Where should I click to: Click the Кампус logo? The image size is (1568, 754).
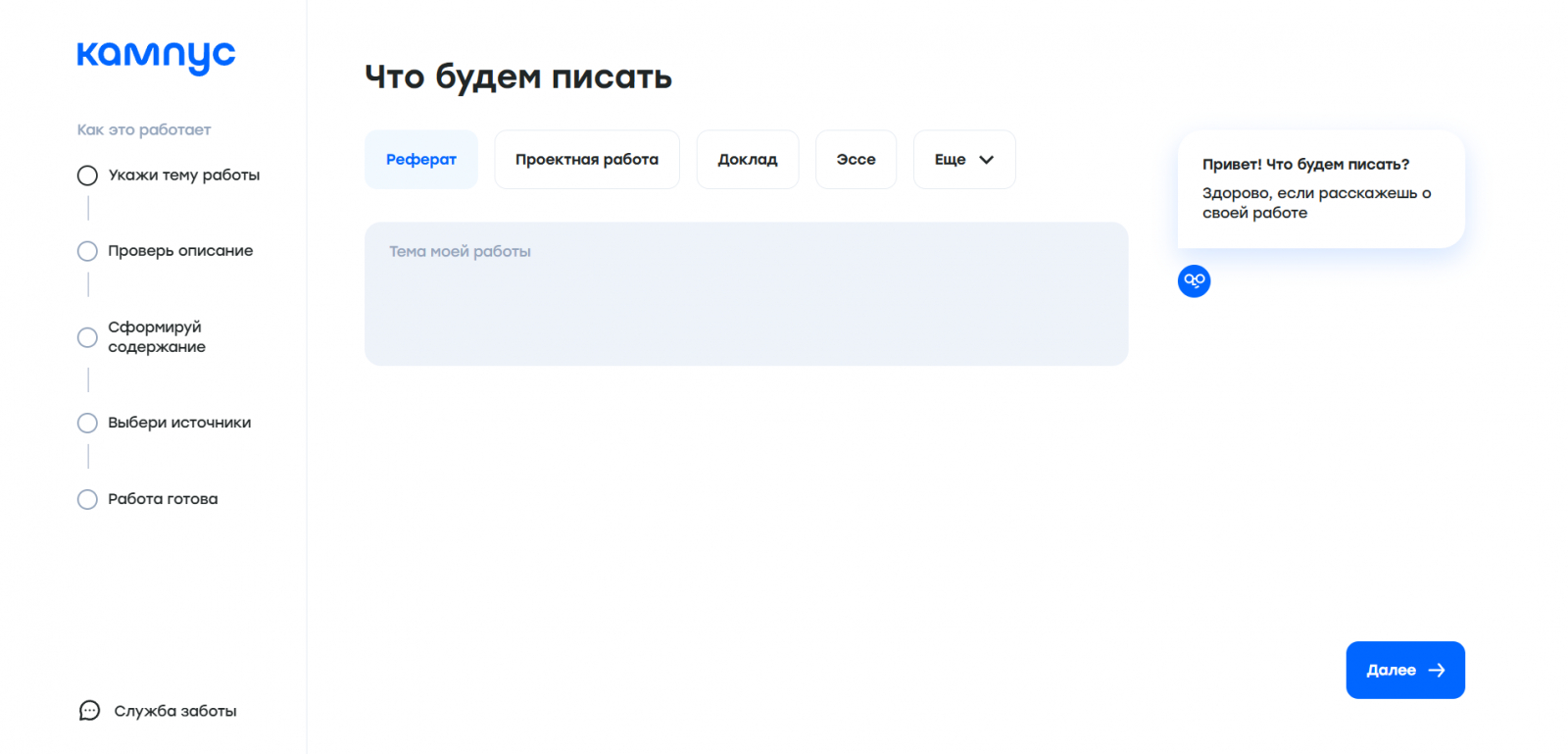pyautogui.click(x=156, y=57)
